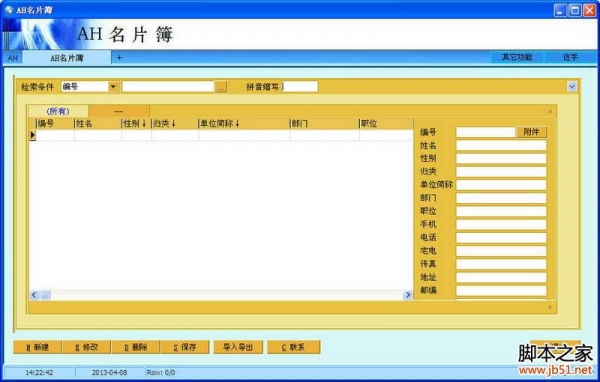This screenshot has width=600, height=382.
Task: Focus the 电话 detail field
Action: point(501,238)
